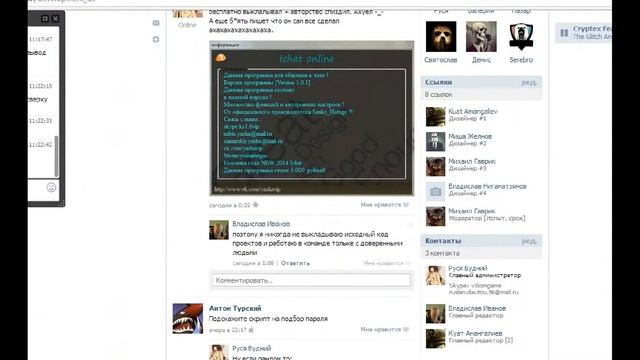Open post timestamp сегодня в 0:25
Screen dimensions: 640x360
pyautogui.click(x=230, y=205)
